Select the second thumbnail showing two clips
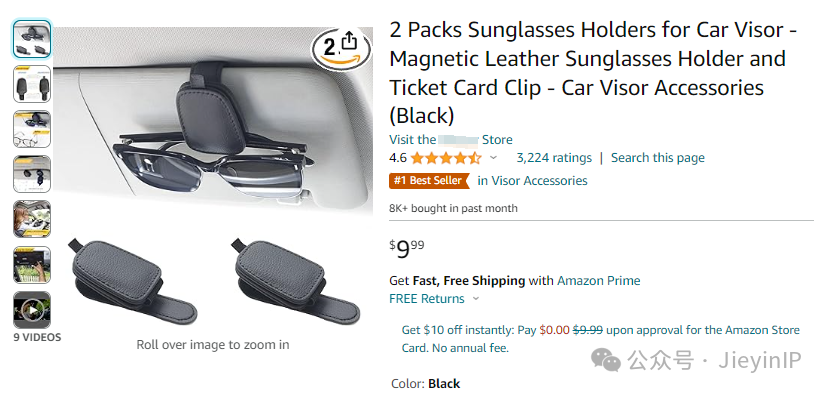The image size is (828, 393). [32, 84]
